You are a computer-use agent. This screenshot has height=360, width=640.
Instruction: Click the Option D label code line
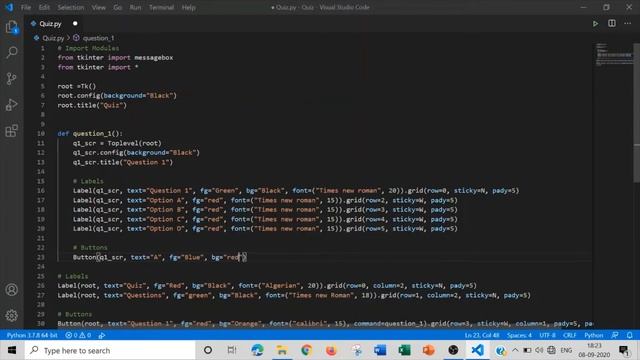click(265, 229)
